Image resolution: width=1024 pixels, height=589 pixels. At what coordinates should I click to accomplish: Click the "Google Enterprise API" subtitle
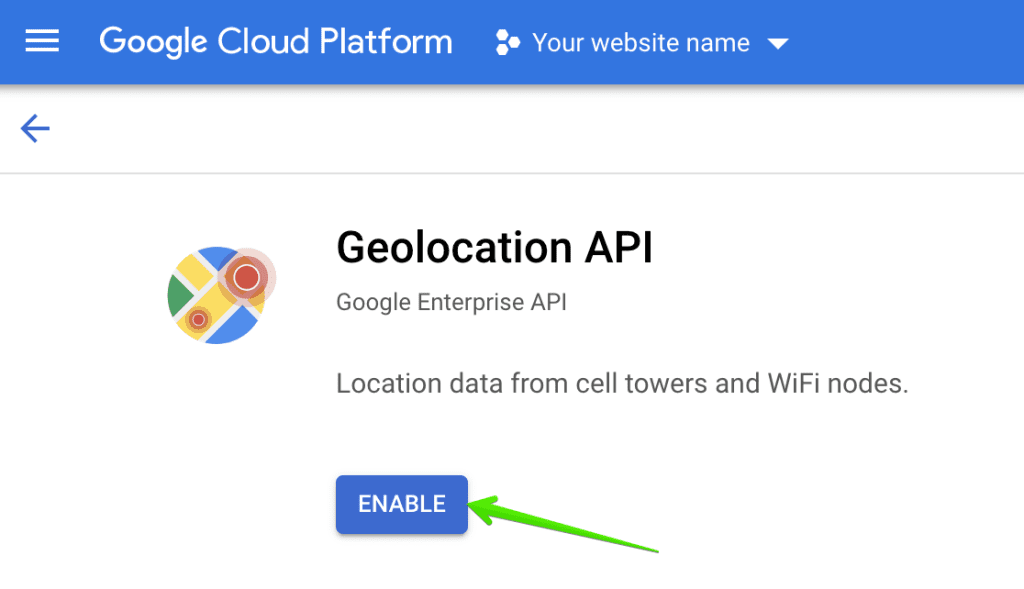[x=451, y=301]
